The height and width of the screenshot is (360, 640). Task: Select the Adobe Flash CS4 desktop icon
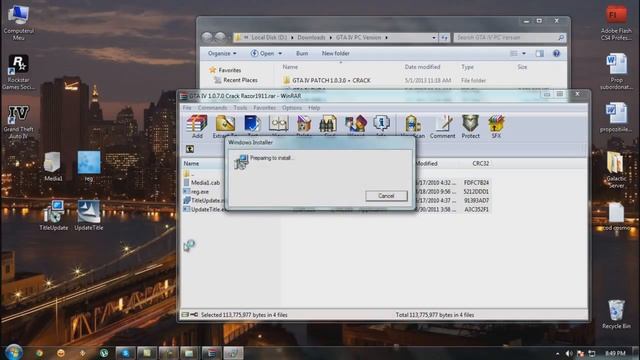616,23
